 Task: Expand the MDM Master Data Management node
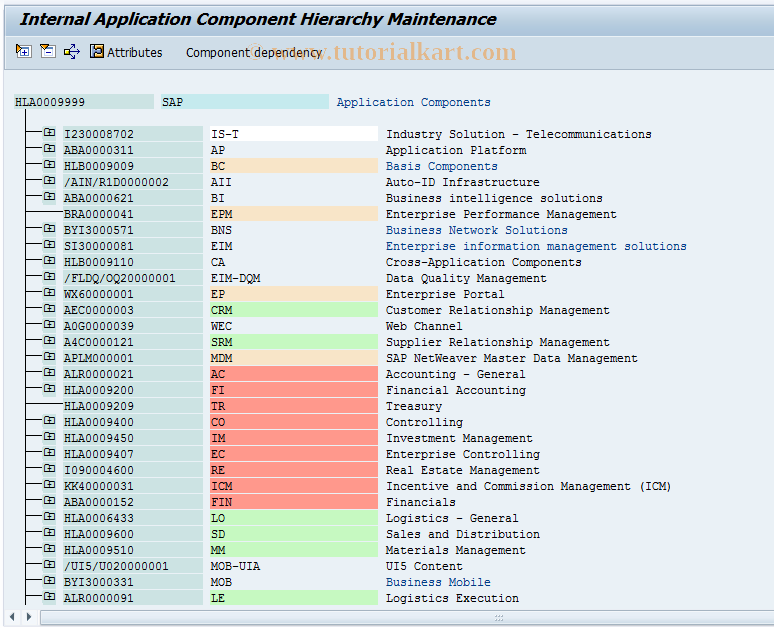[49, 356]
